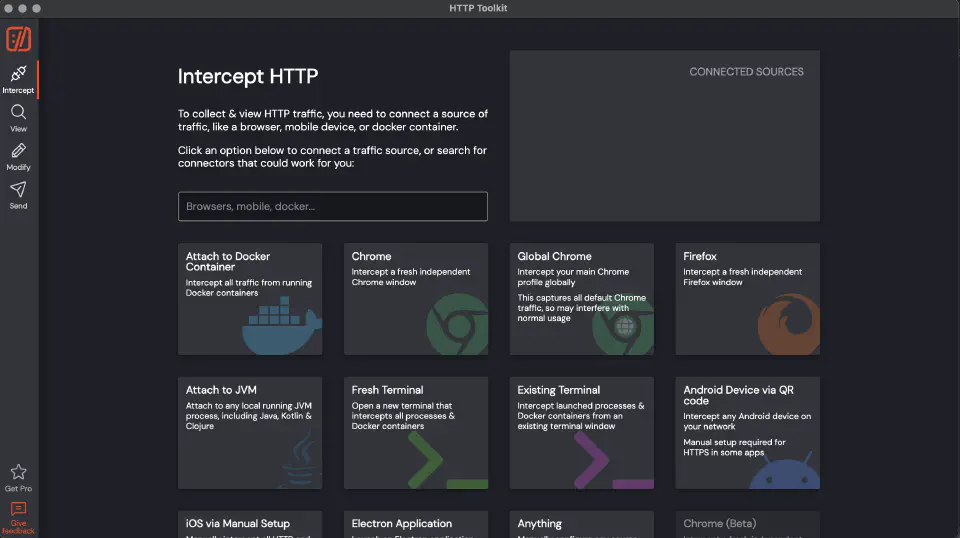Click the Java coffee cup icon

(301, 460)
